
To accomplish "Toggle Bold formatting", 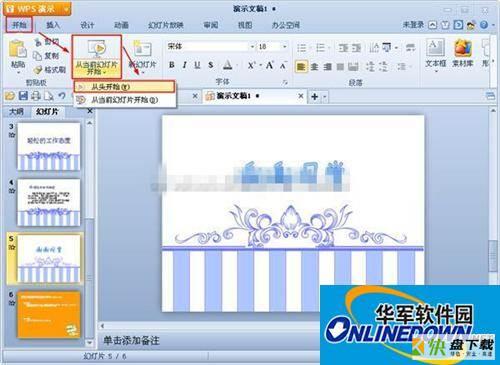I will coord(171,65).
